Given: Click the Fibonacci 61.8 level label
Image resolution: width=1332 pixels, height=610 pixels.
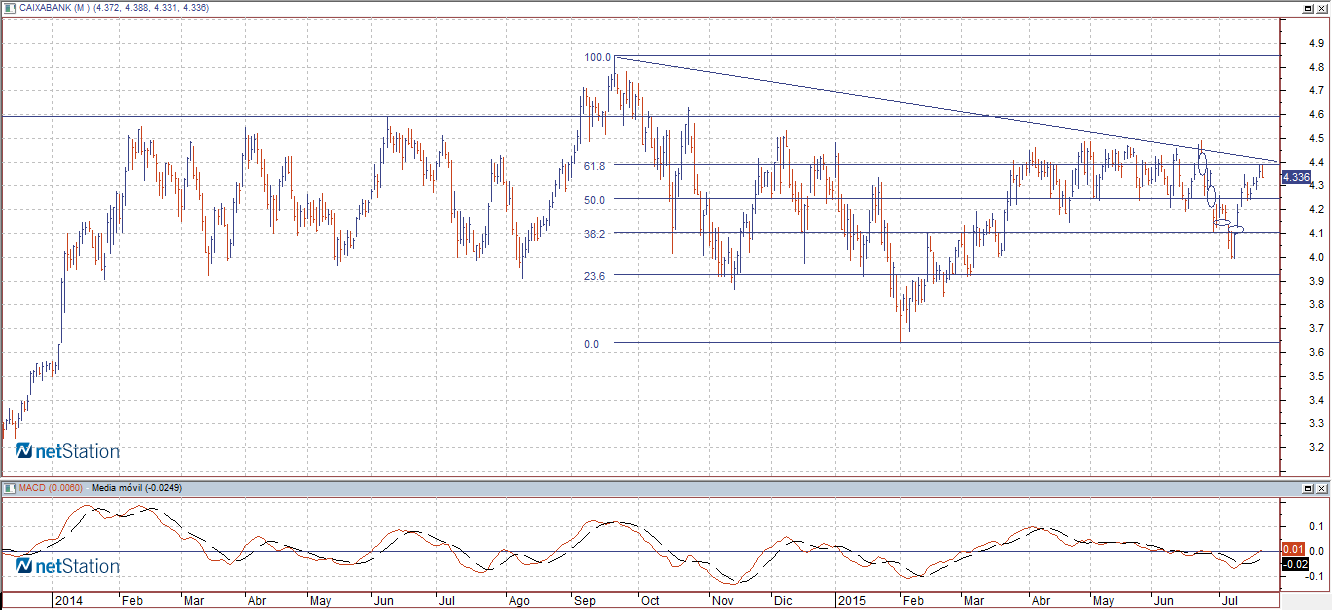Looking at the screenshot, I should click(x=597, y=165).
